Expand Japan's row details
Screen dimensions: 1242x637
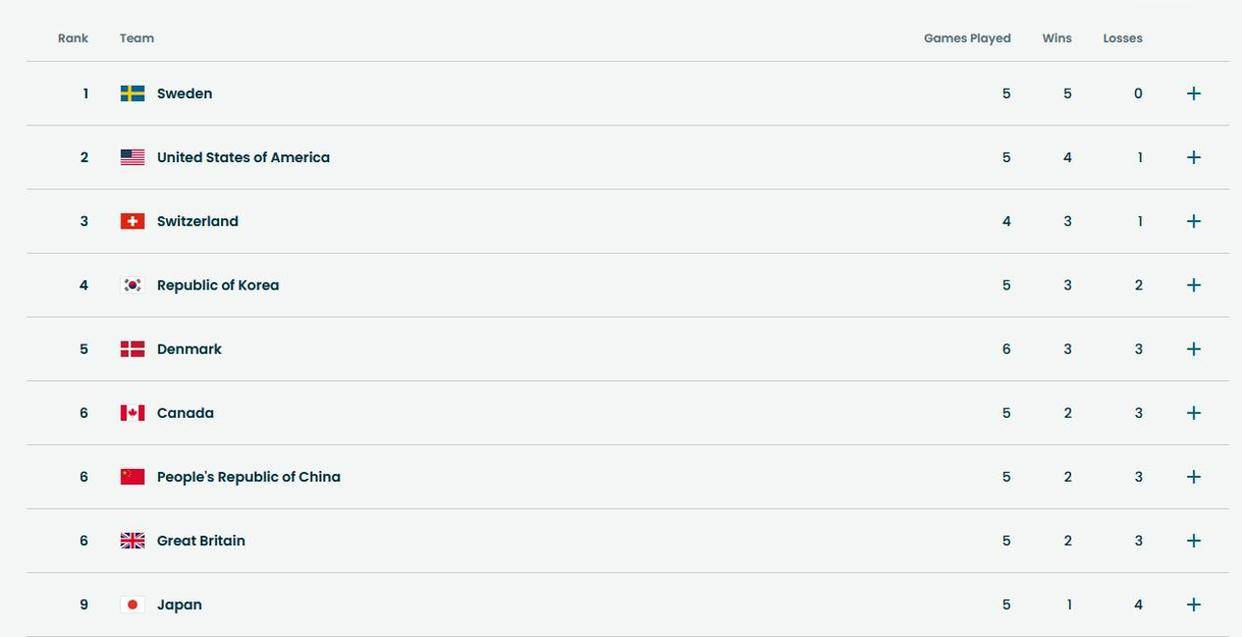1193,605
